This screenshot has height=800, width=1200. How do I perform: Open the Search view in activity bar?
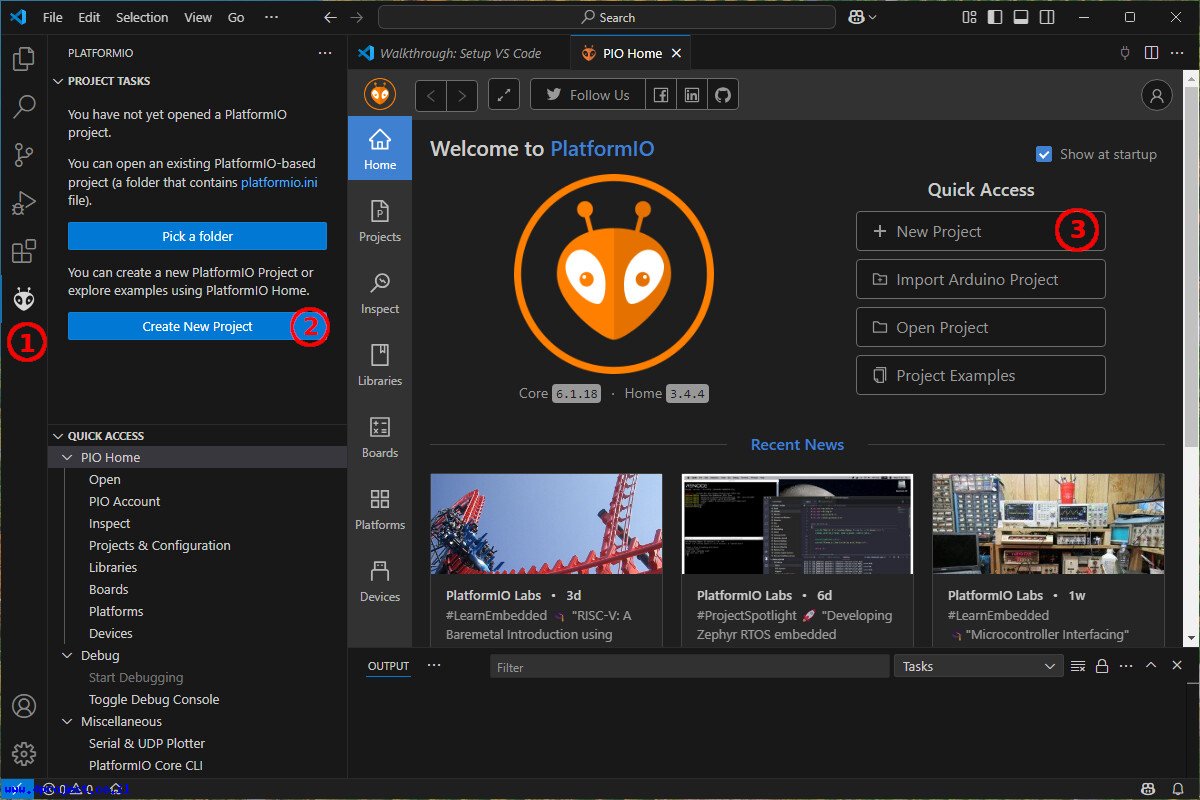coord(24,106)
